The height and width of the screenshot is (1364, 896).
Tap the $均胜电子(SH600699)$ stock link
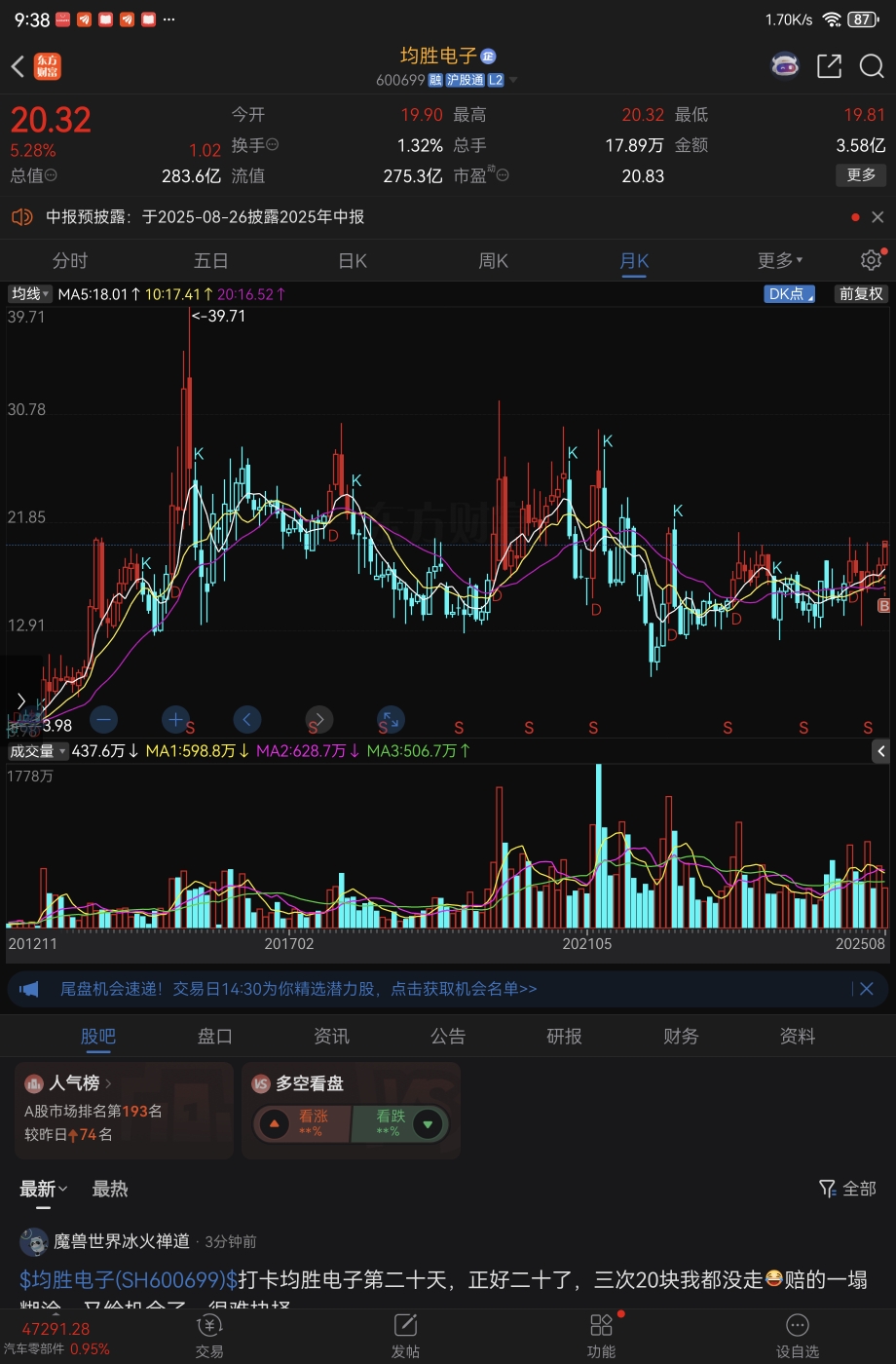click(x=129, y=1279)
